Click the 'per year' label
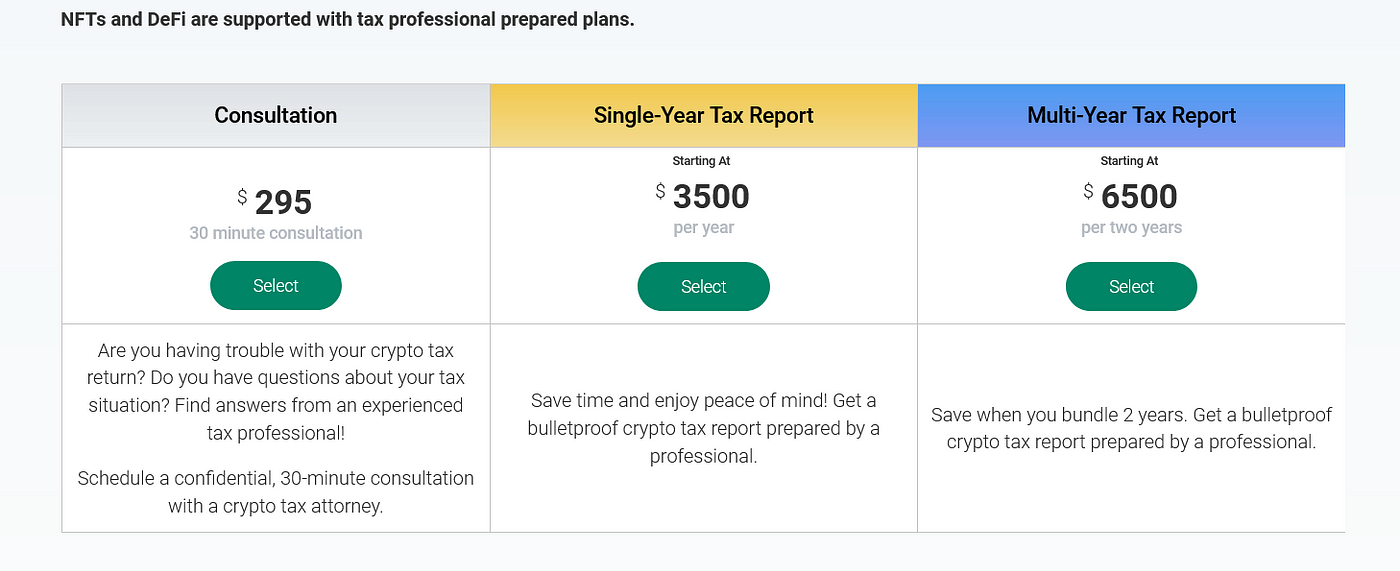 pos(703,228)
